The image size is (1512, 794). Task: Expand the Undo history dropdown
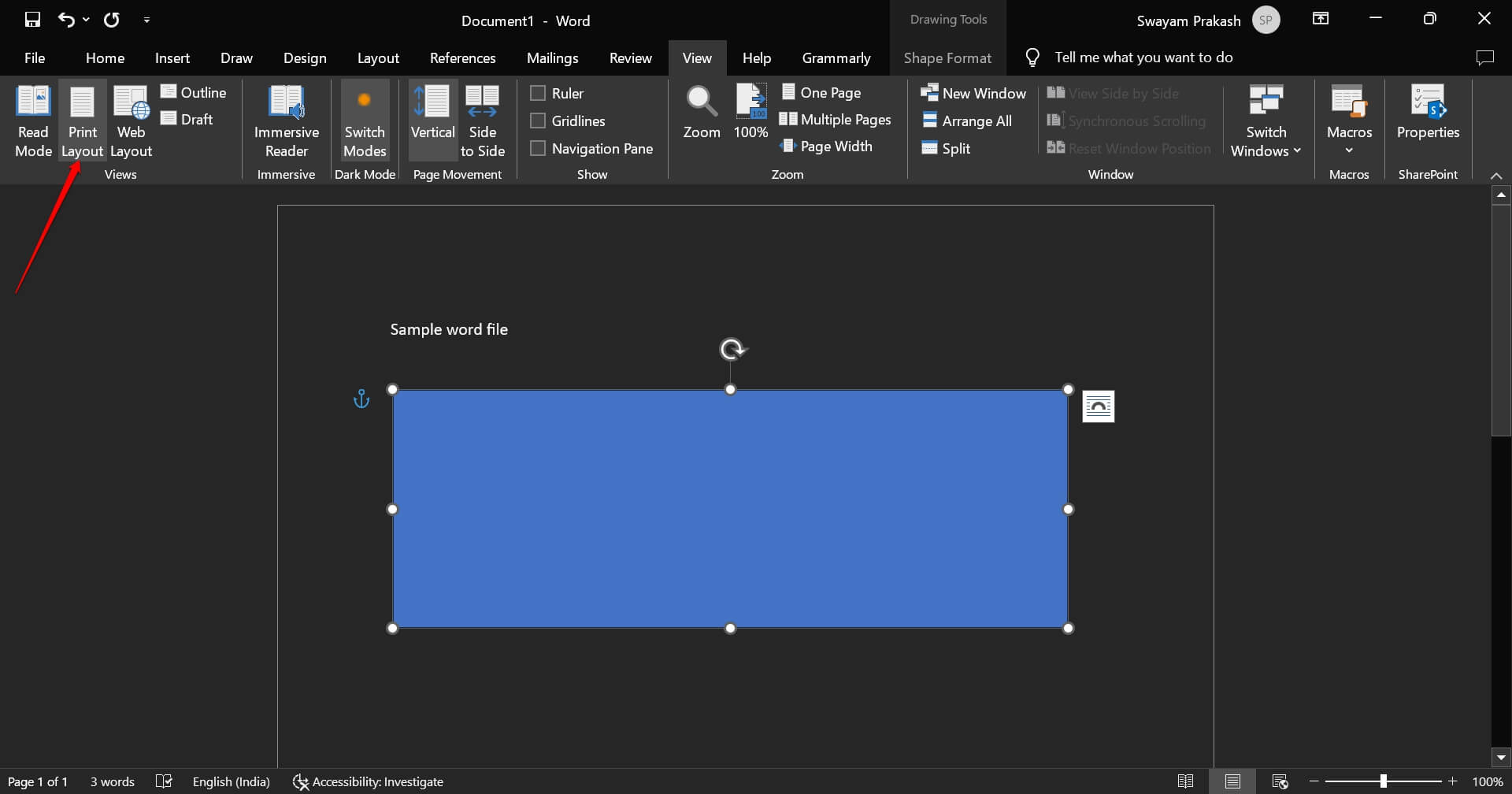[86, 20]
